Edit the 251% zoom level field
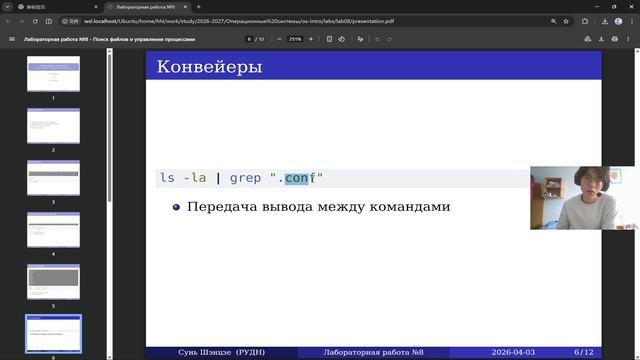The width and height of the screenshot is (640, 360). [x=295, y=39]
